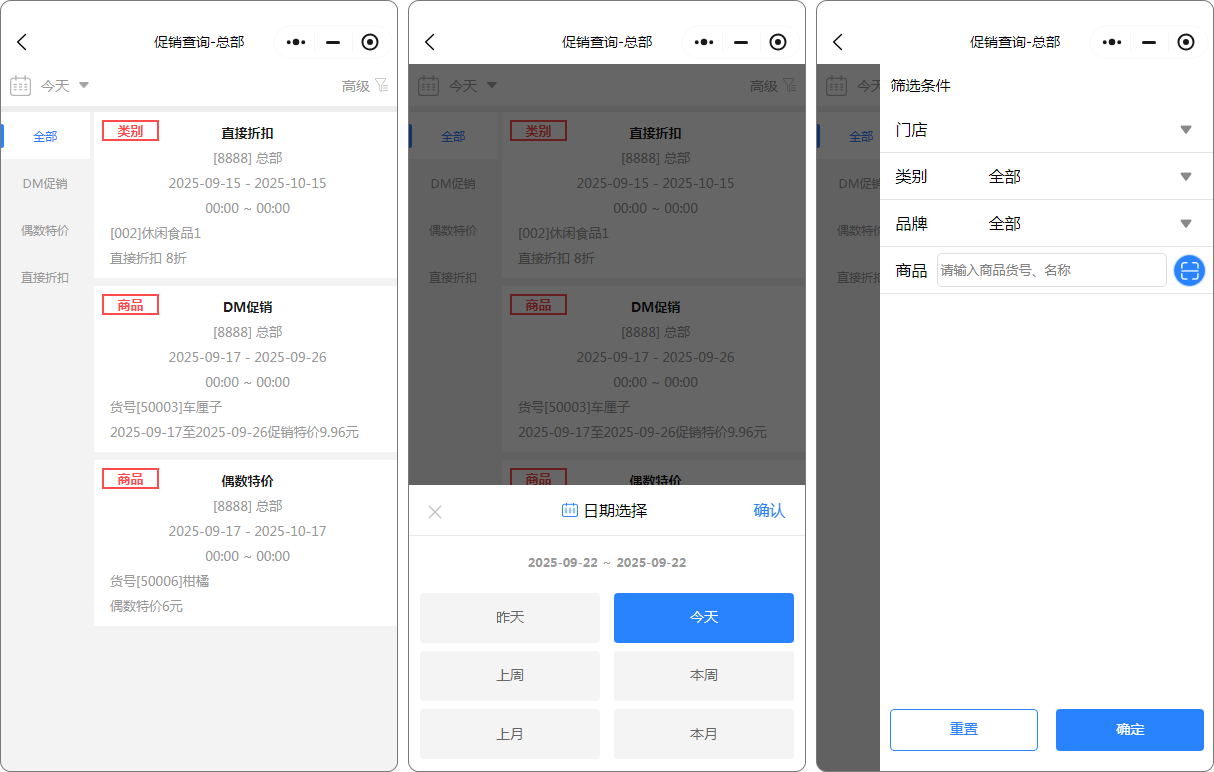The image size is (1214, 772).
Task: Click the minimize dash icon in the middle screen
Action: [x=741, y=42]
